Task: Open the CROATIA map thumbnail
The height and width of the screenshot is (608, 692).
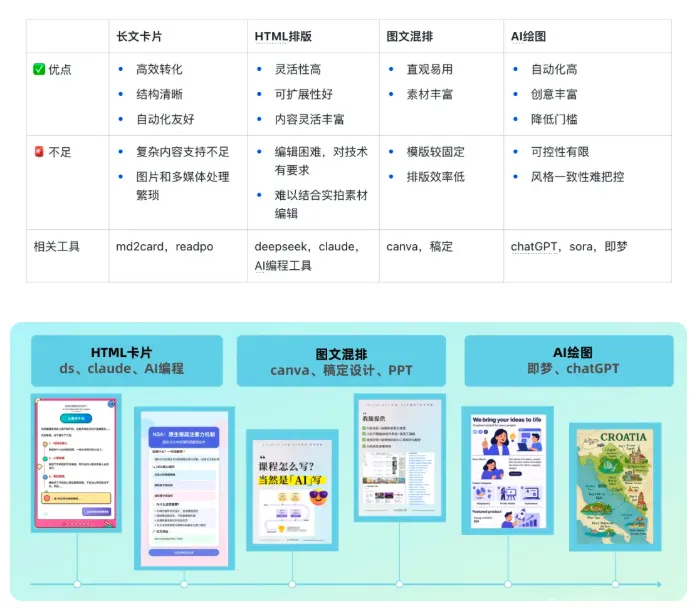Action: coord(615,487)
